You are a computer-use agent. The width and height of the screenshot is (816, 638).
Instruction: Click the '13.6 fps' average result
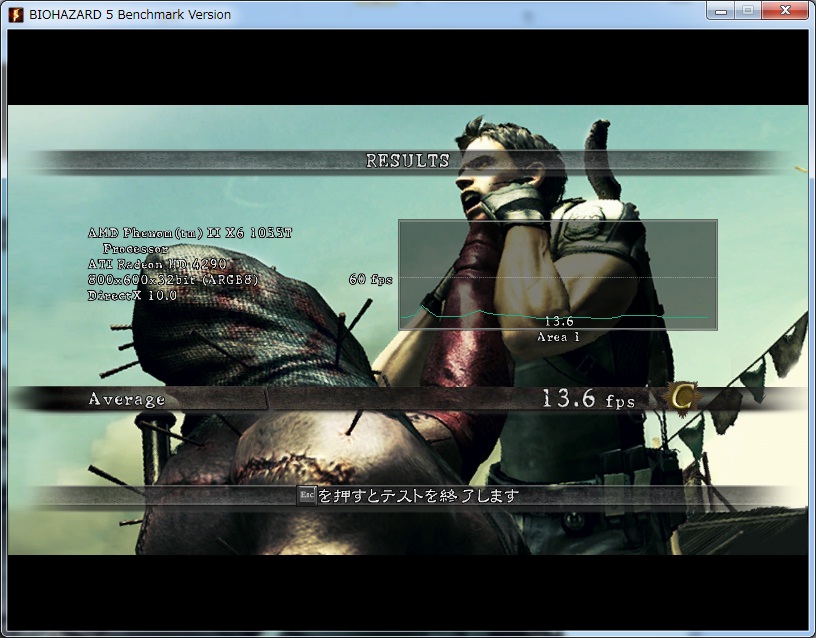coord(589,399)
